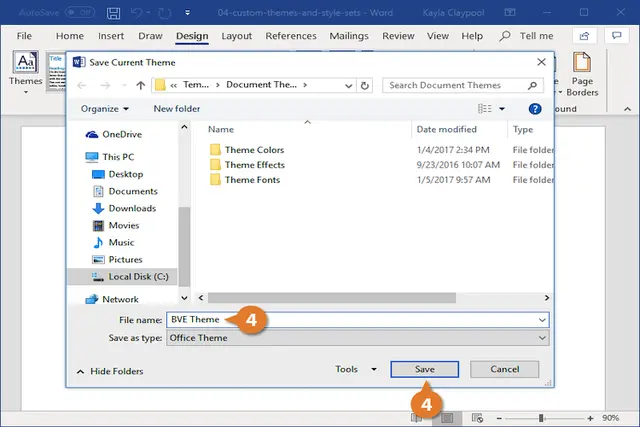The height and width of the screenshot is (427, 640).
Task: Sort by Name column header
Action: click(x=221, y=130)
